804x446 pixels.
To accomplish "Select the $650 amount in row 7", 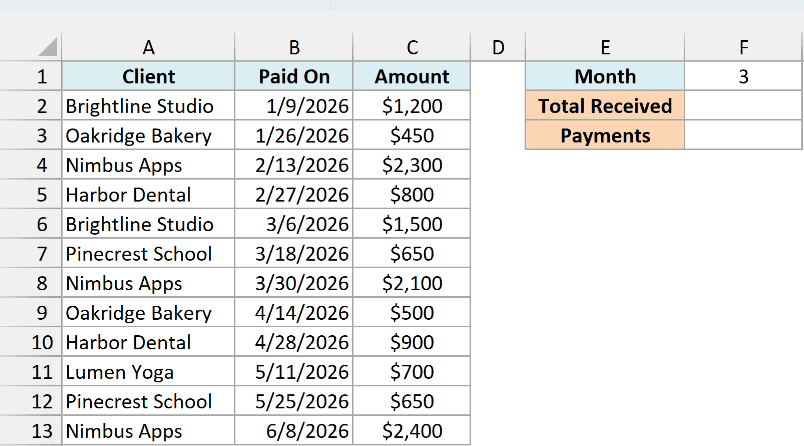I will pos(412,254).
